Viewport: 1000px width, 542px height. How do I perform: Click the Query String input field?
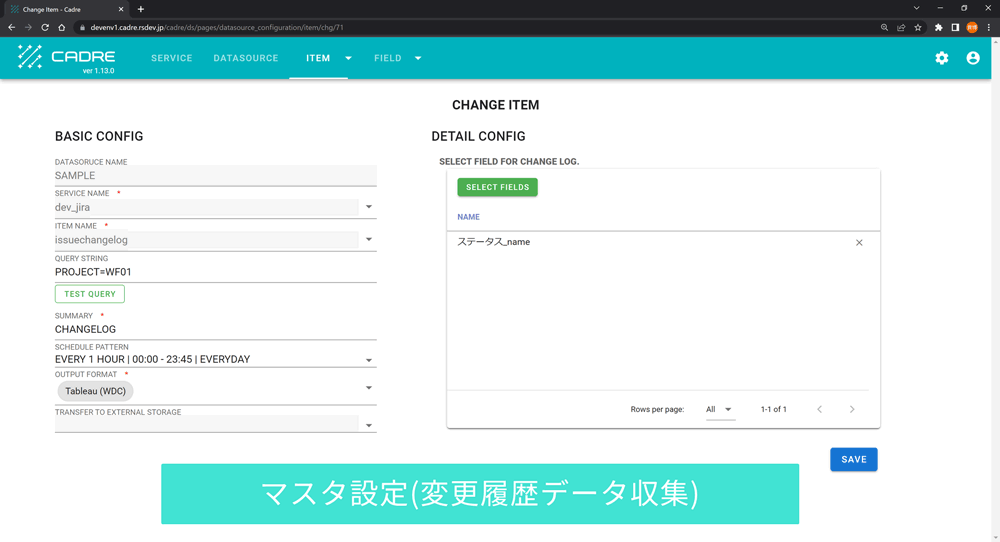tap(215, 272)
